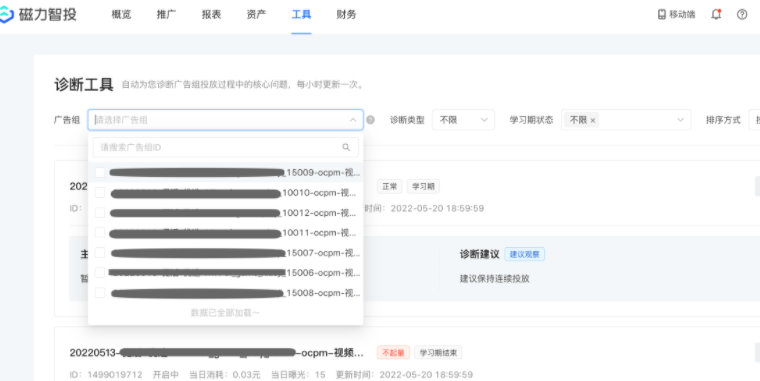Click the 正常 status tag
The image size is (760, 381).
pos(390,186)
